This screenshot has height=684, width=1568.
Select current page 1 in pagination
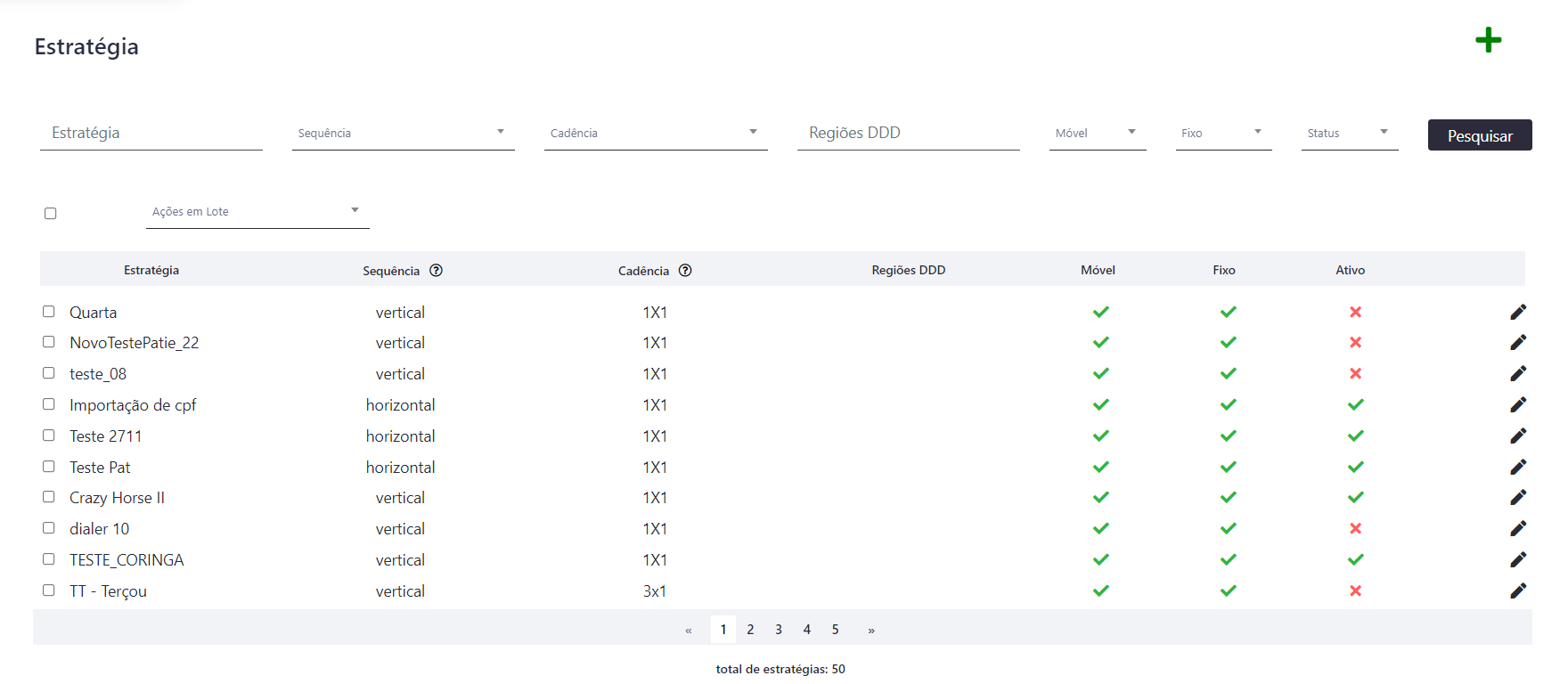click(723, 630)
